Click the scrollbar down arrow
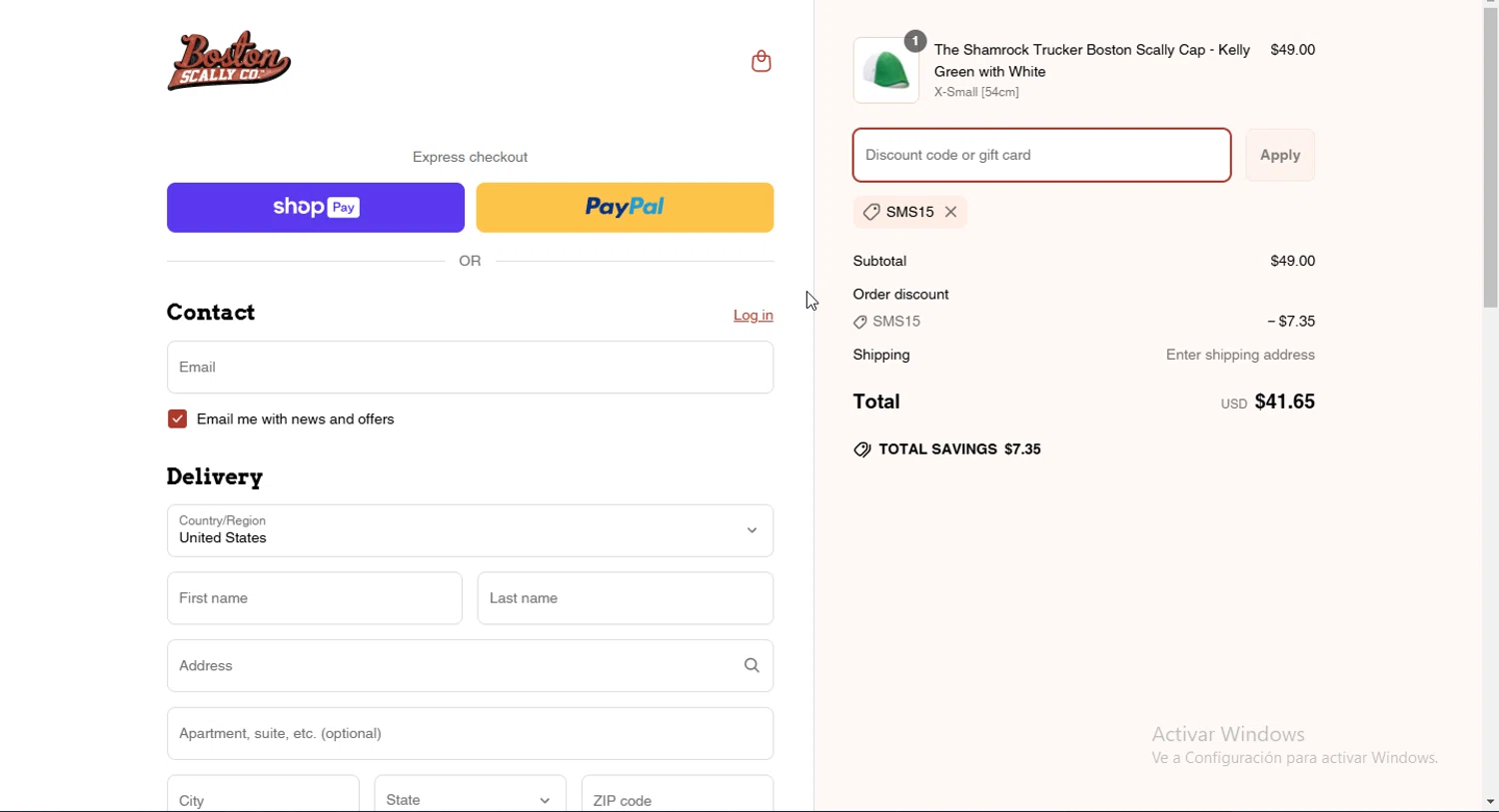The image size is (1499, 812). click(1490, 802)
